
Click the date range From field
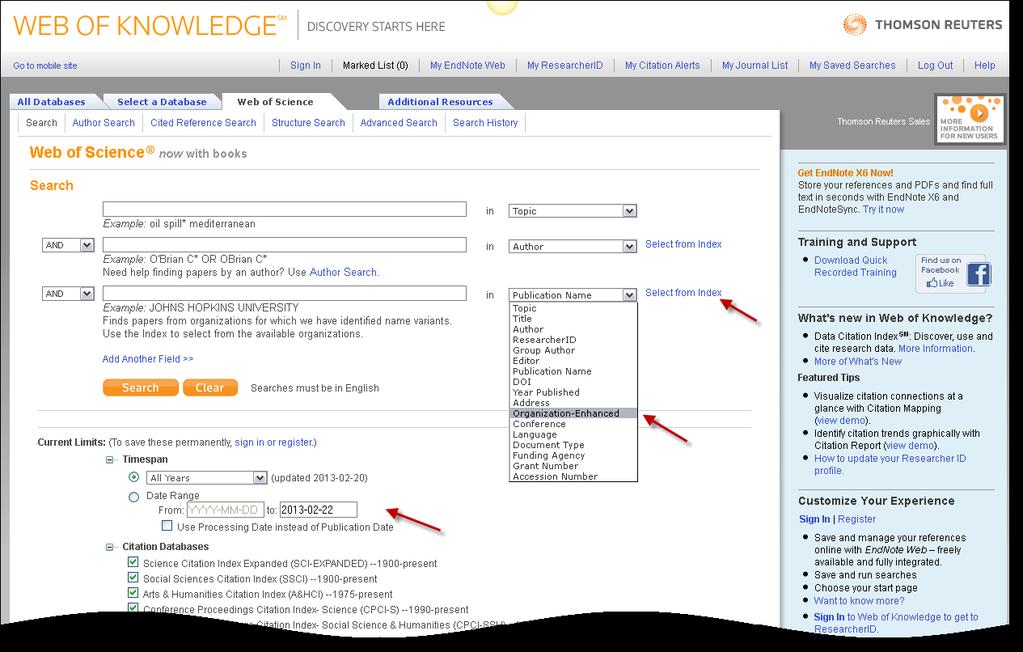pos(225,510)
